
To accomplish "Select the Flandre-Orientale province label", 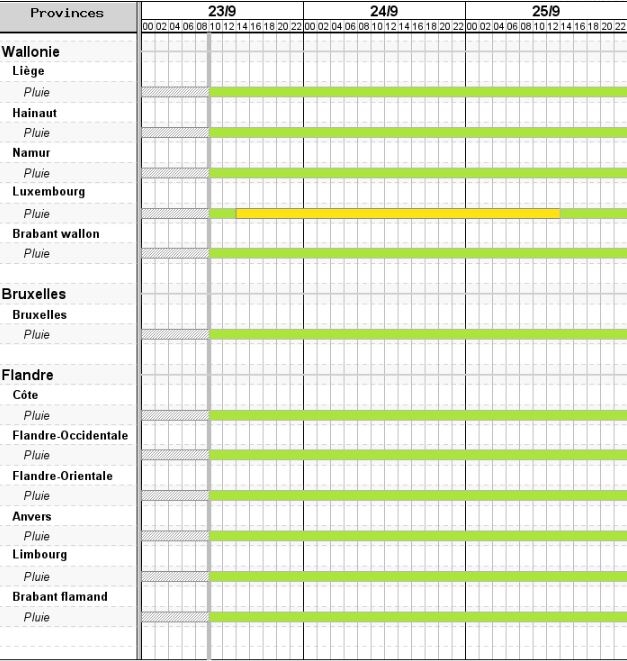I will click(62, 476).
